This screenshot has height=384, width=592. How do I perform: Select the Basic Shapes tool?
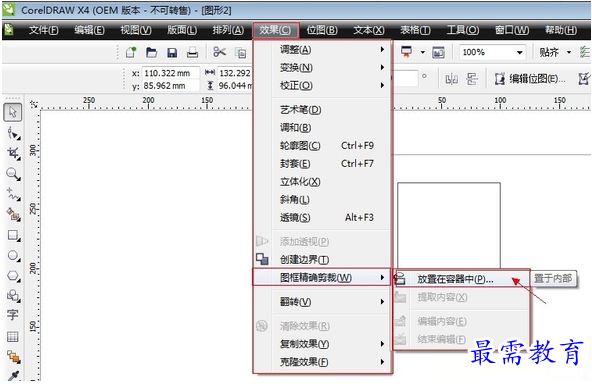[14, 295]
